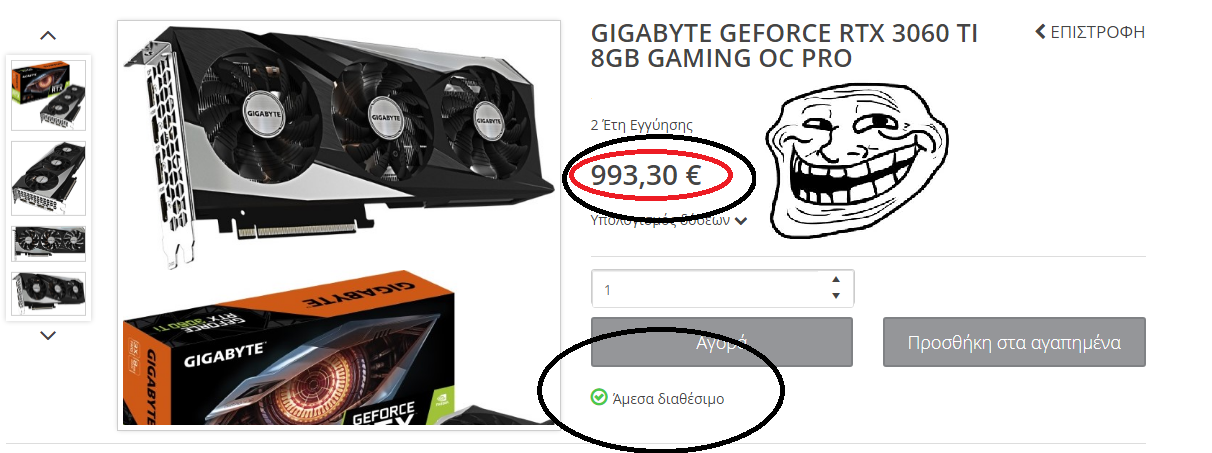Click Προσθήκη στα αγαπημένα button
1212x453 pixels.
(1014, 342)
